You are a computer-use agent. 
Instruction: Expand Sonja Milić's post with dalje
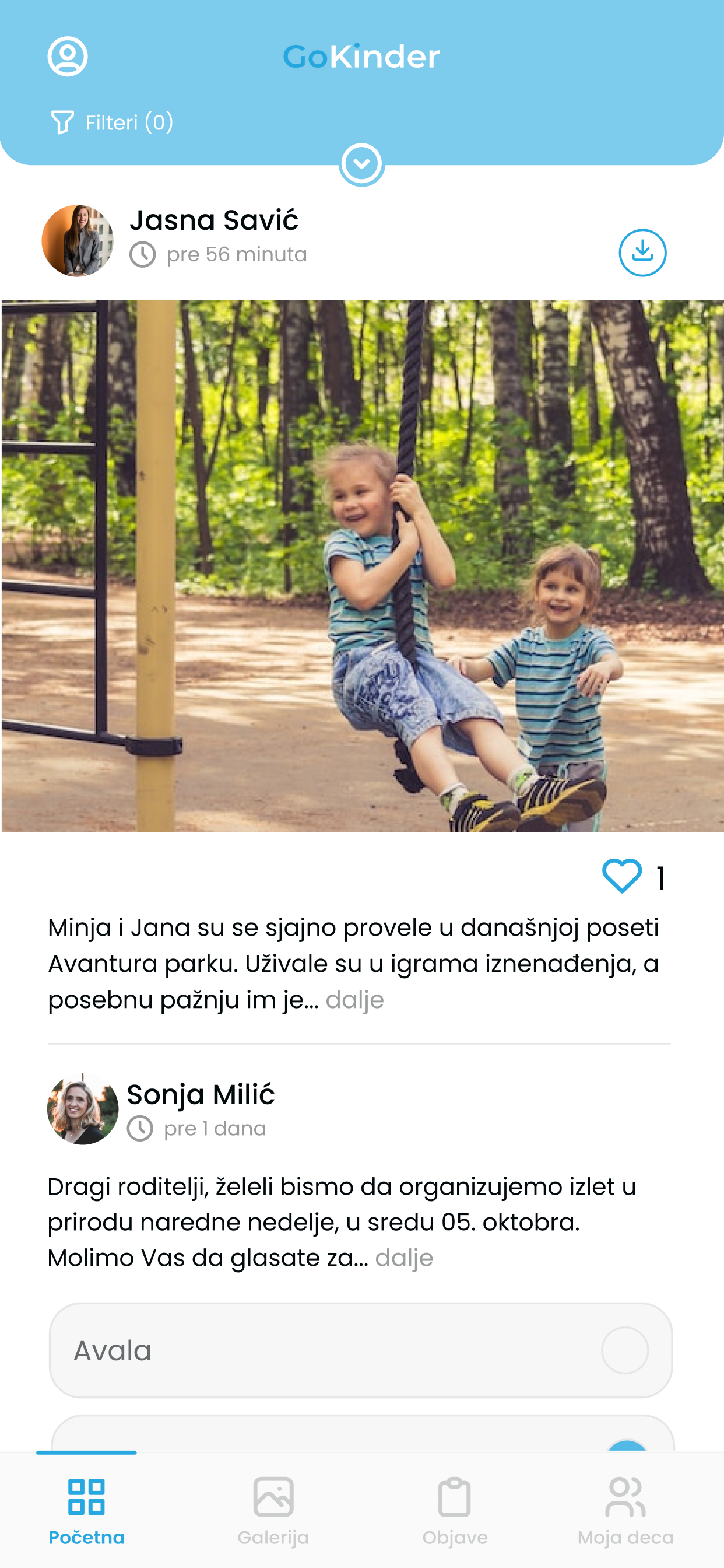pyautogui.click(x=404, y=1258)
